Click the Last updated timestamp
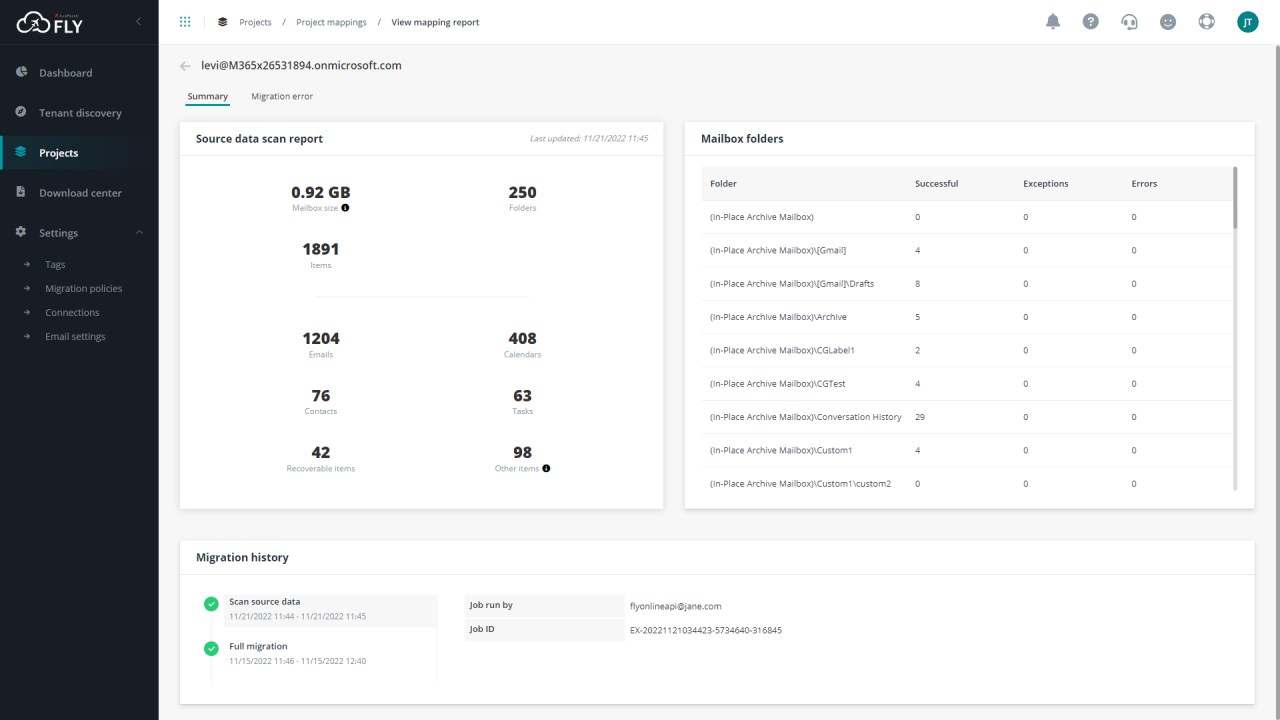This screenshot has width=1280, height=720. coord(588,139)
